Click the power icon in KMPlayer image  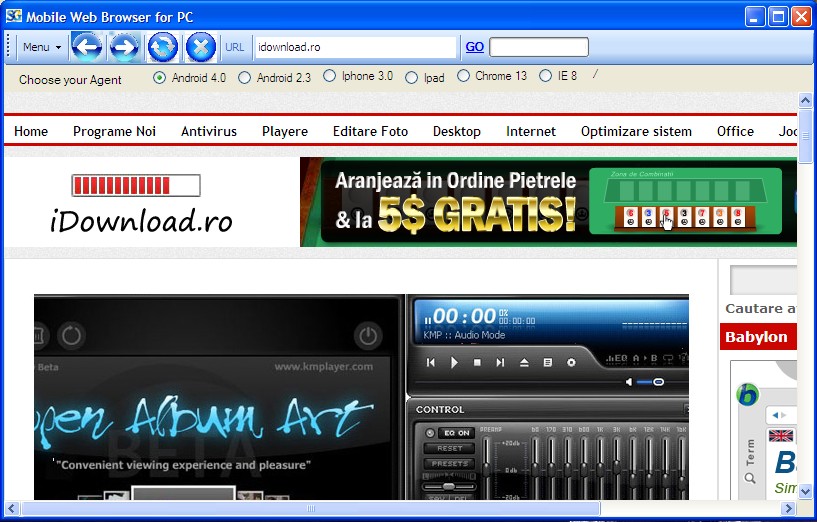(x=368, y=336)
